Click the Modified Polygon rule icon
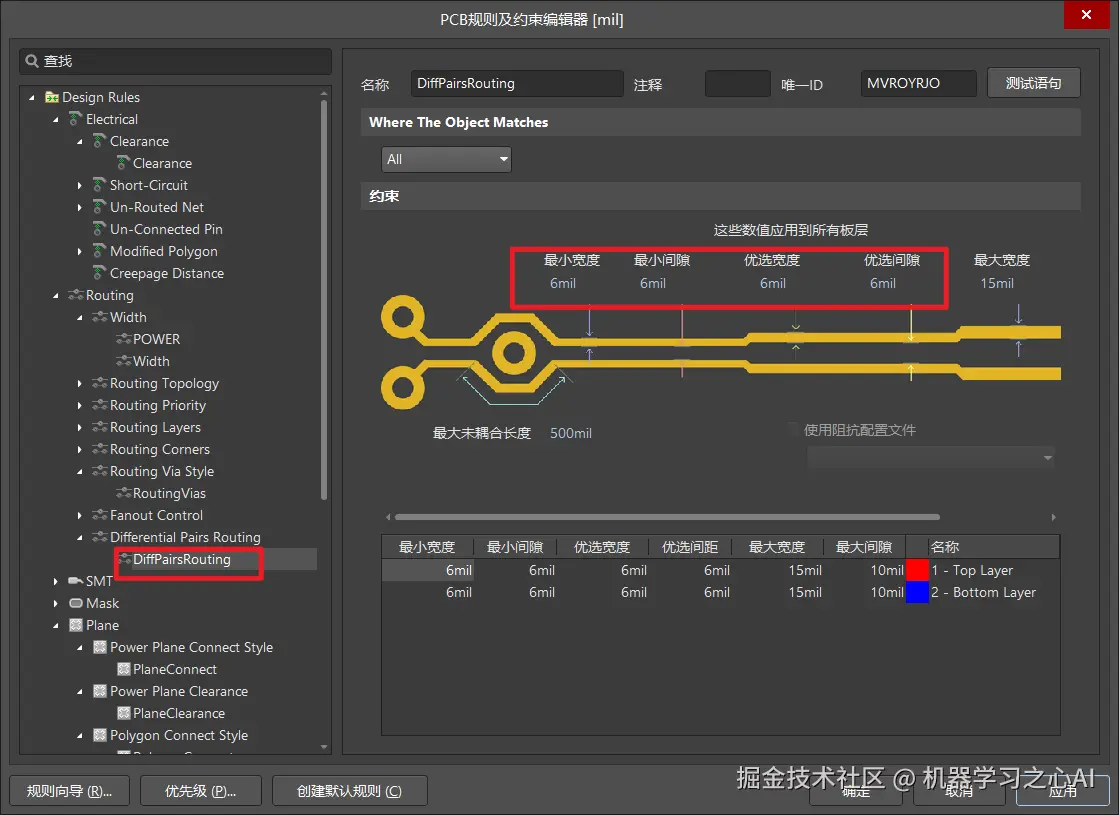This screenshot has width=1119, height=815. pos(100,251)
